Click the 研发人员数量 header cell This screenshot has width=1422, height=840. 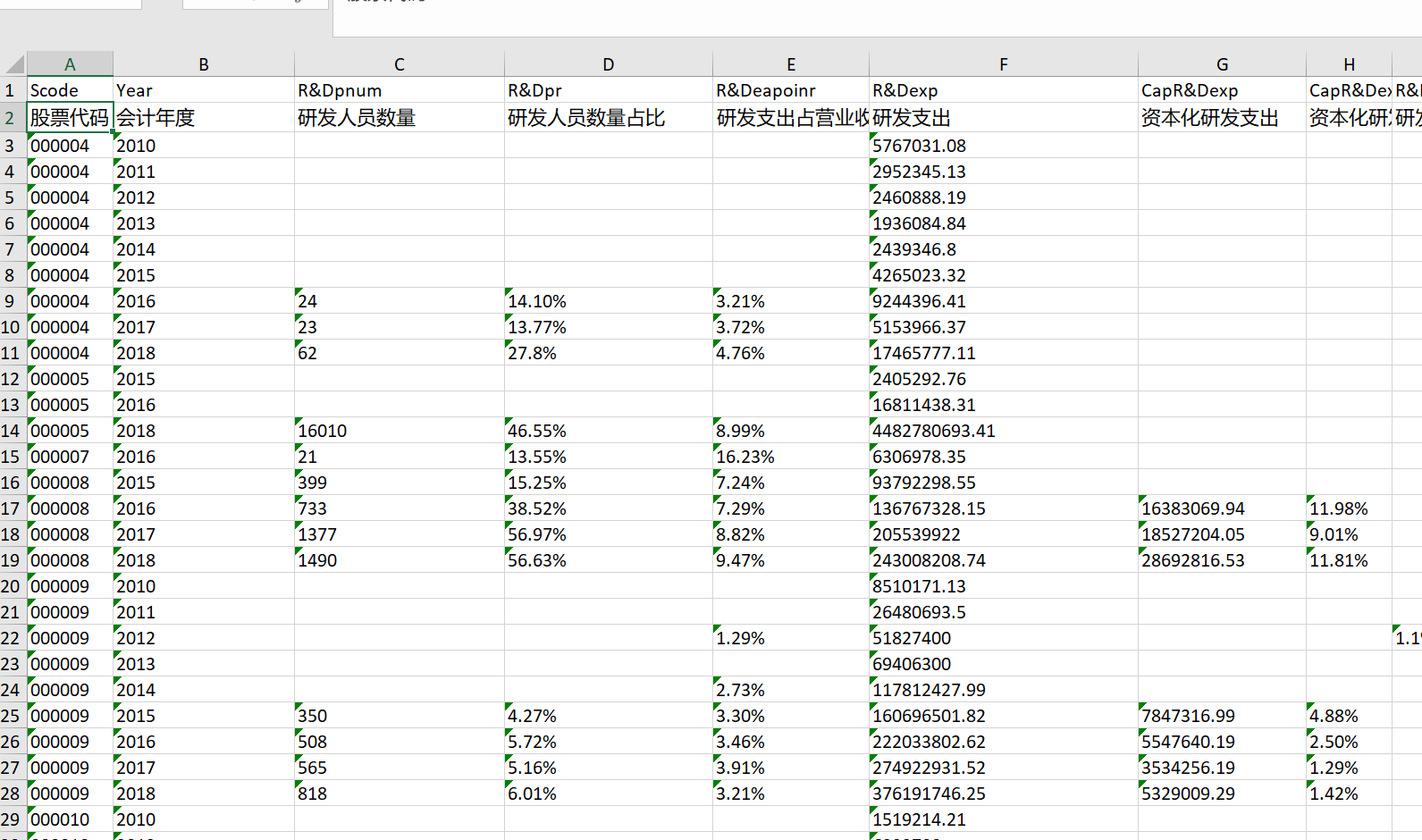point(399,118)
